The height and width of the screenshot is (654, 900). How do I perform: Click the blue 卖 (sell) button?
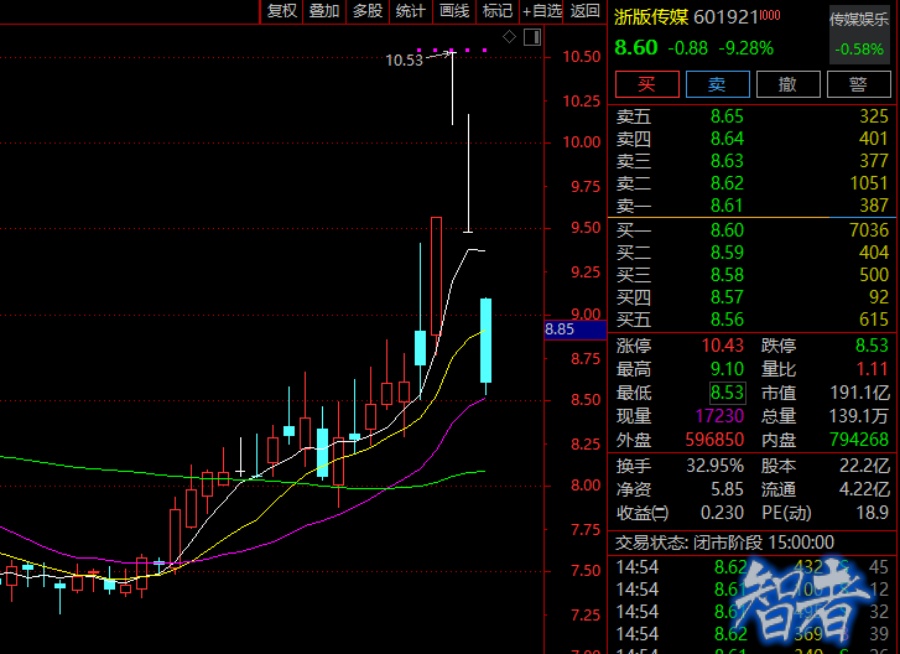coord(717,84)
